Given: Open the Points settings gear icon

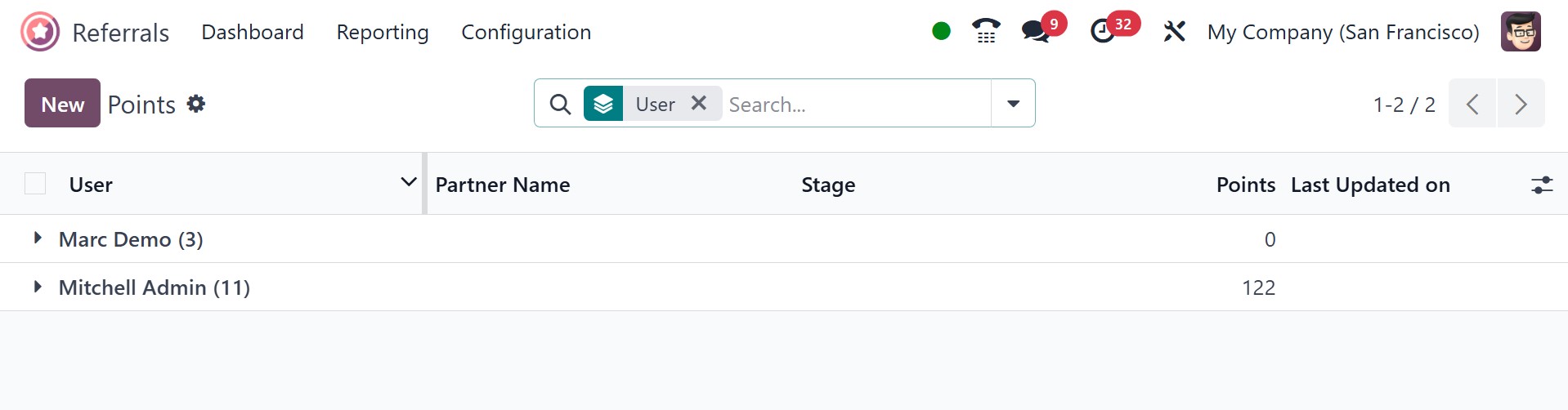Looking at the screenshot, I should coord(196,104).
